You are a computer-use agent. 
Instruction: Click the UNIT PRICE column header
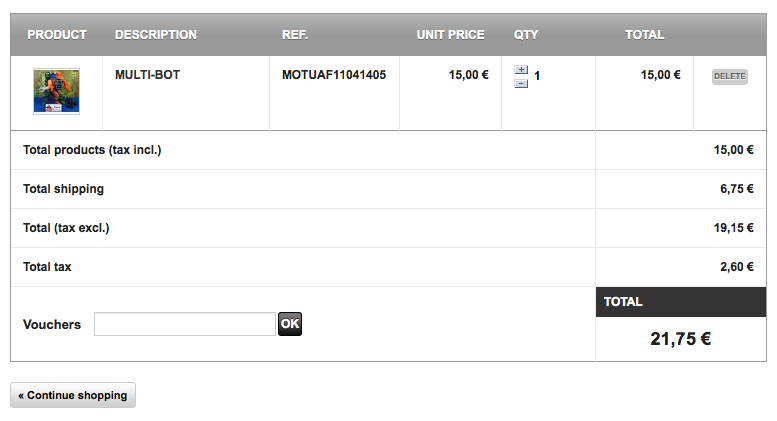(x=450, y=35)
